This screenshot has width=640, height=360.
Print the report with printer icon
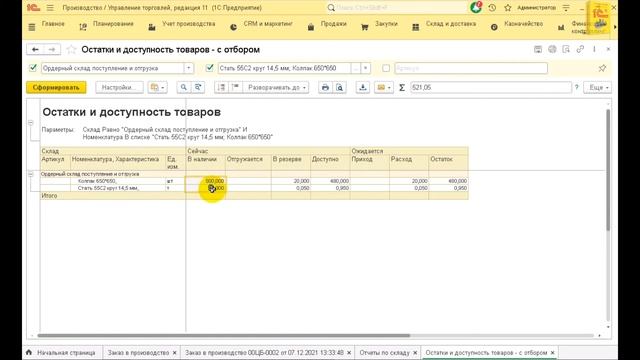coord(325,87)
